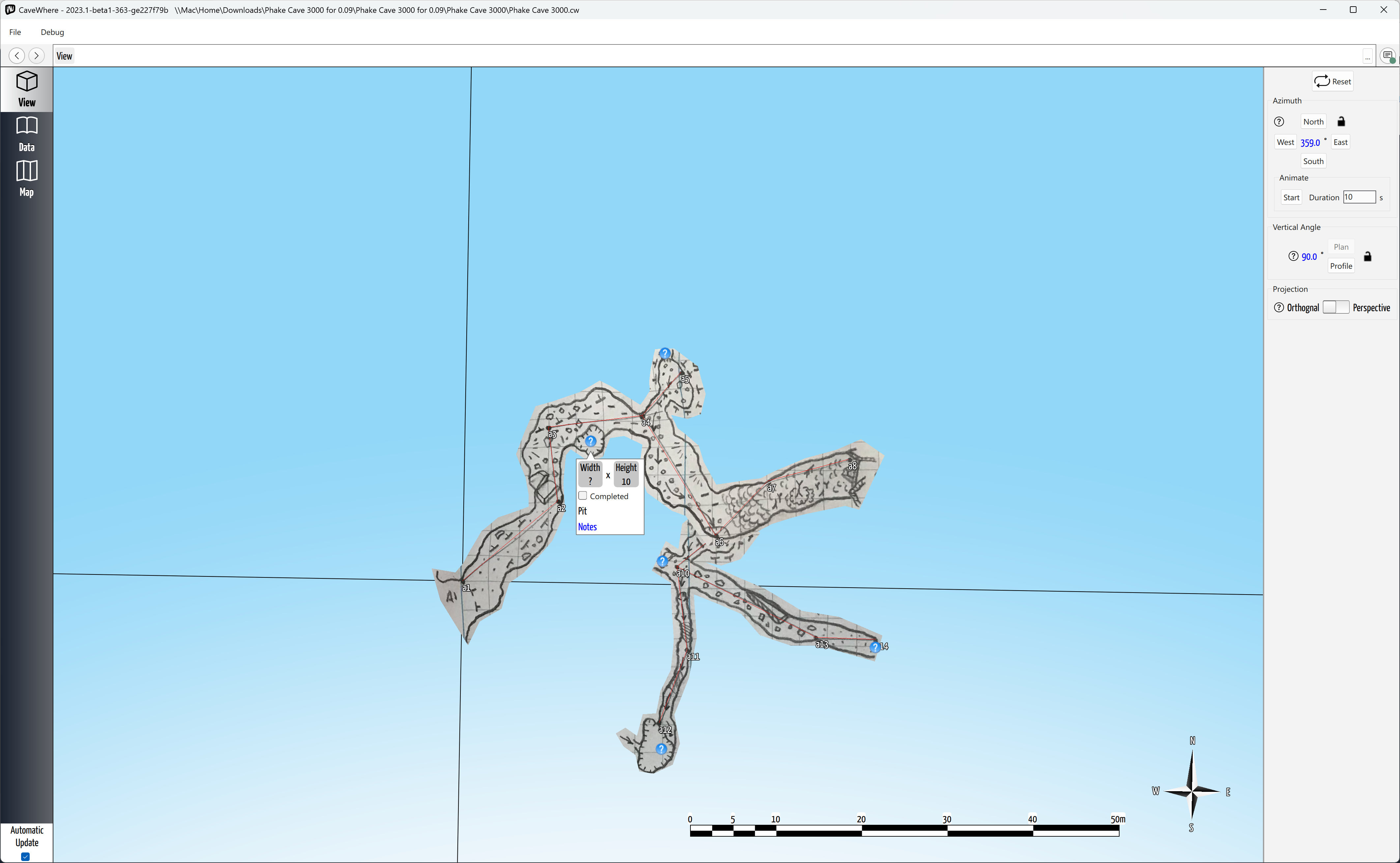The image size is (1400, 863).
Task: Open the View page in sidebar
Action: coord(26,89)
